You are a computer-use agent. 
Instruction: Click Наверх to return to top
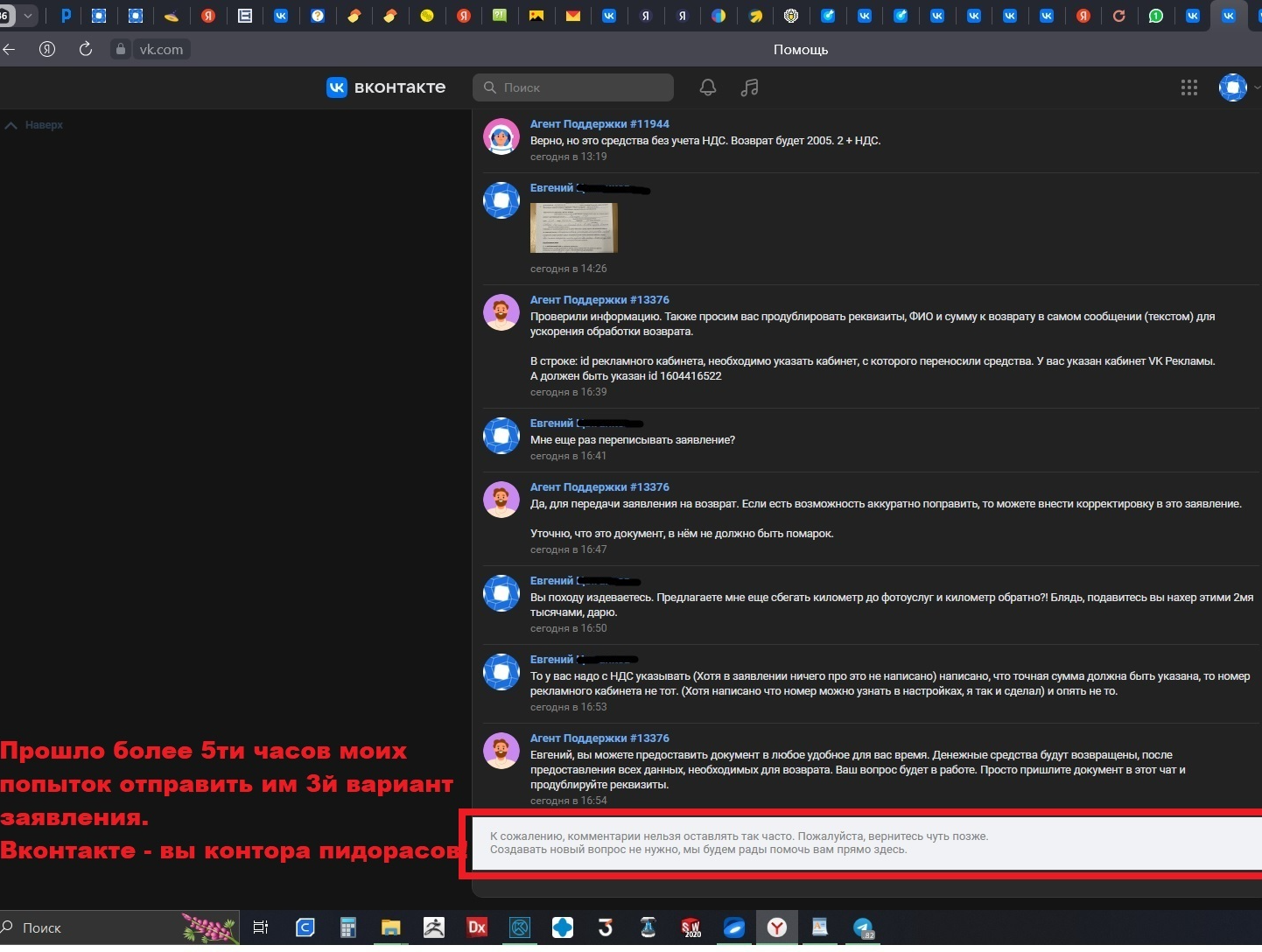[x=35, y=125]
